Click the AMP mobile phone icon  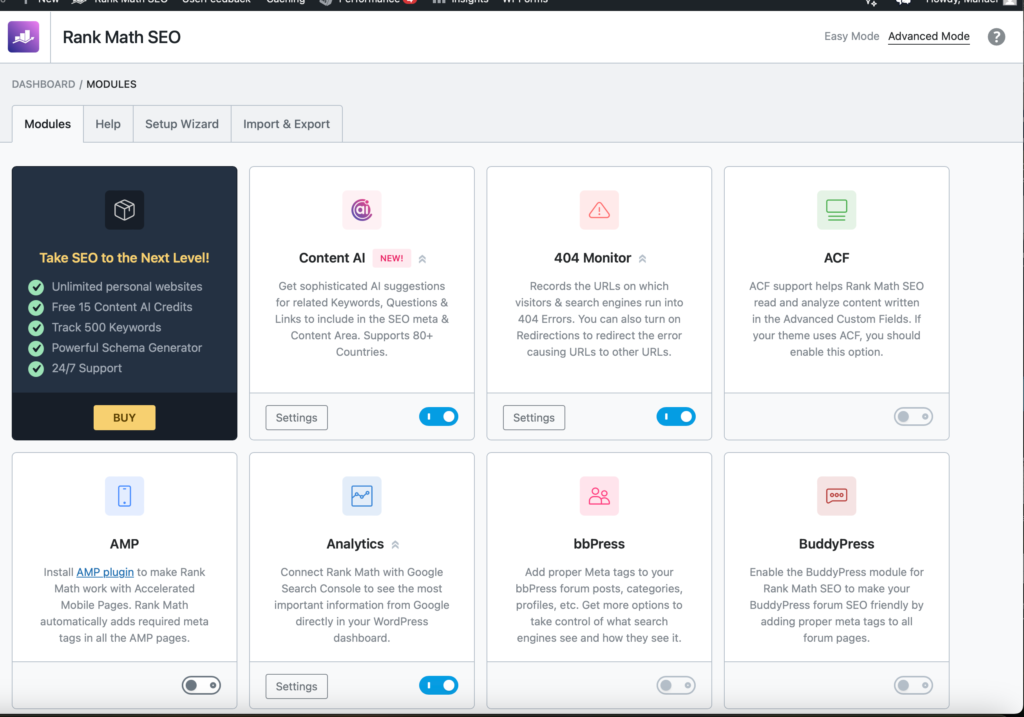coord(124,496)
